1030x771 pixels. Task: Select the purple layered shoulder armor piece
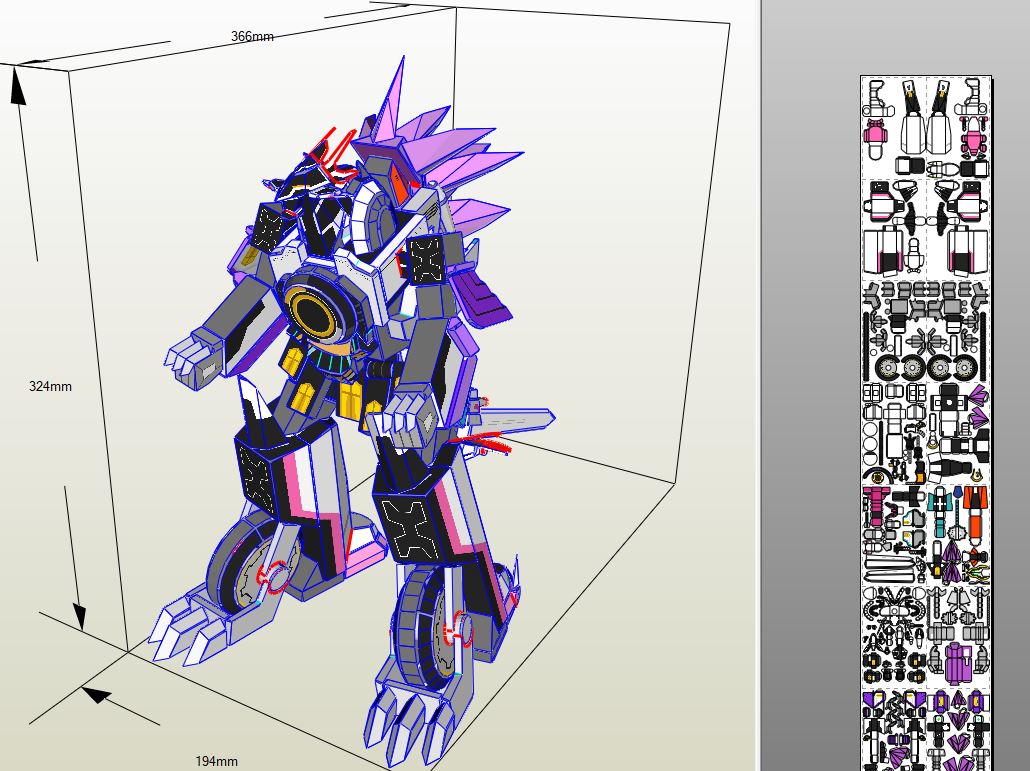[x=480, y=299]
